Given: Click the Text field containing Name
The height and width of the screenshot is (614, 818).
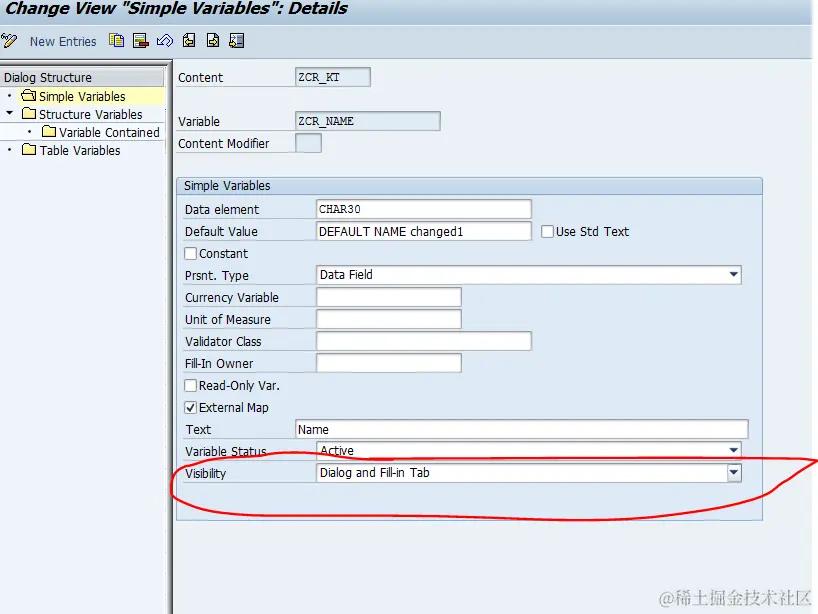Looking at the screenshot, I should coord(521,429).
